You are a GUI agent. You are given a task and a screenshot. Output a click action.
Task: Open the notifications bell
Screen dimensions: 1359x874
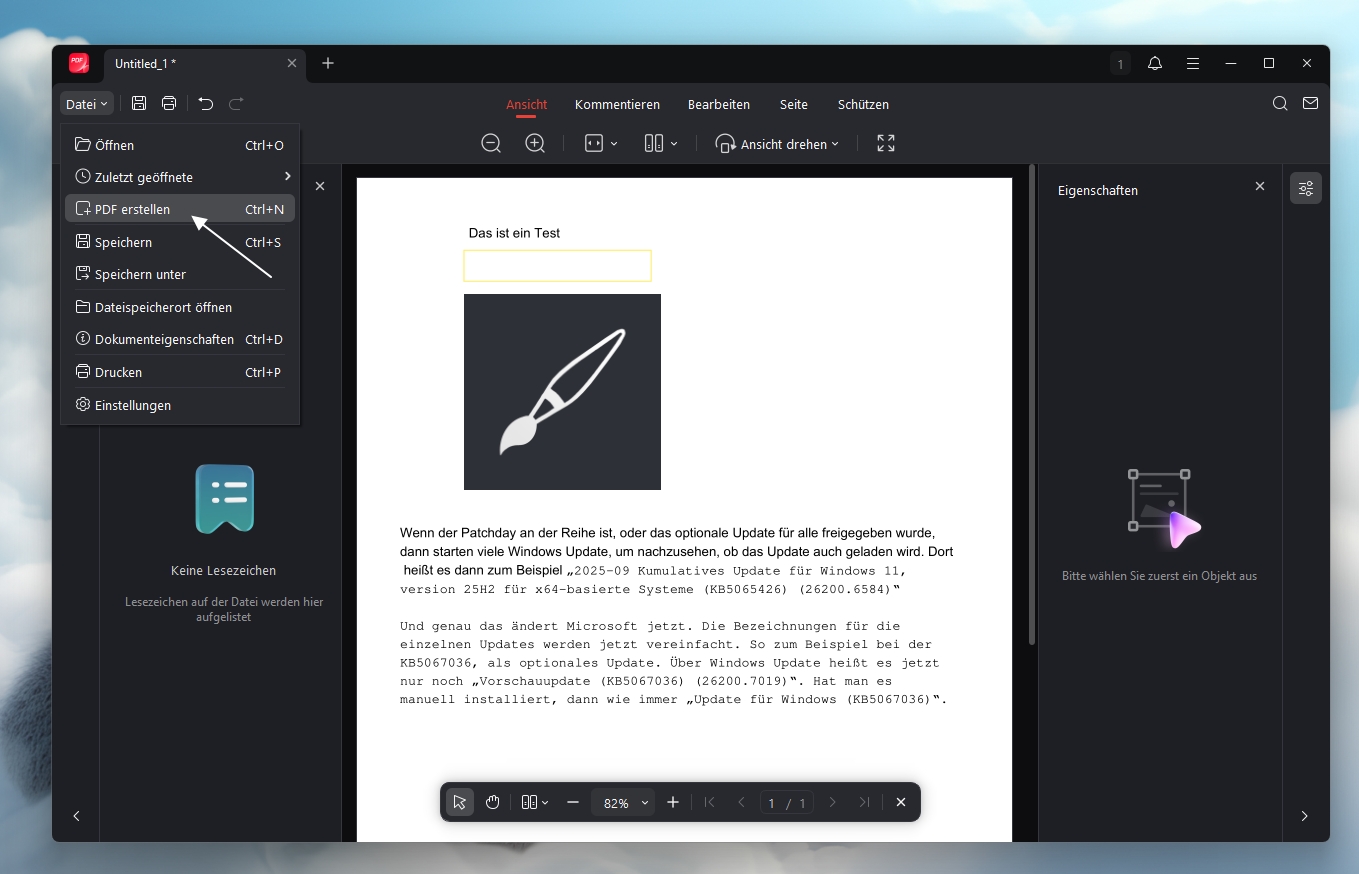[x=1155, y=64]
